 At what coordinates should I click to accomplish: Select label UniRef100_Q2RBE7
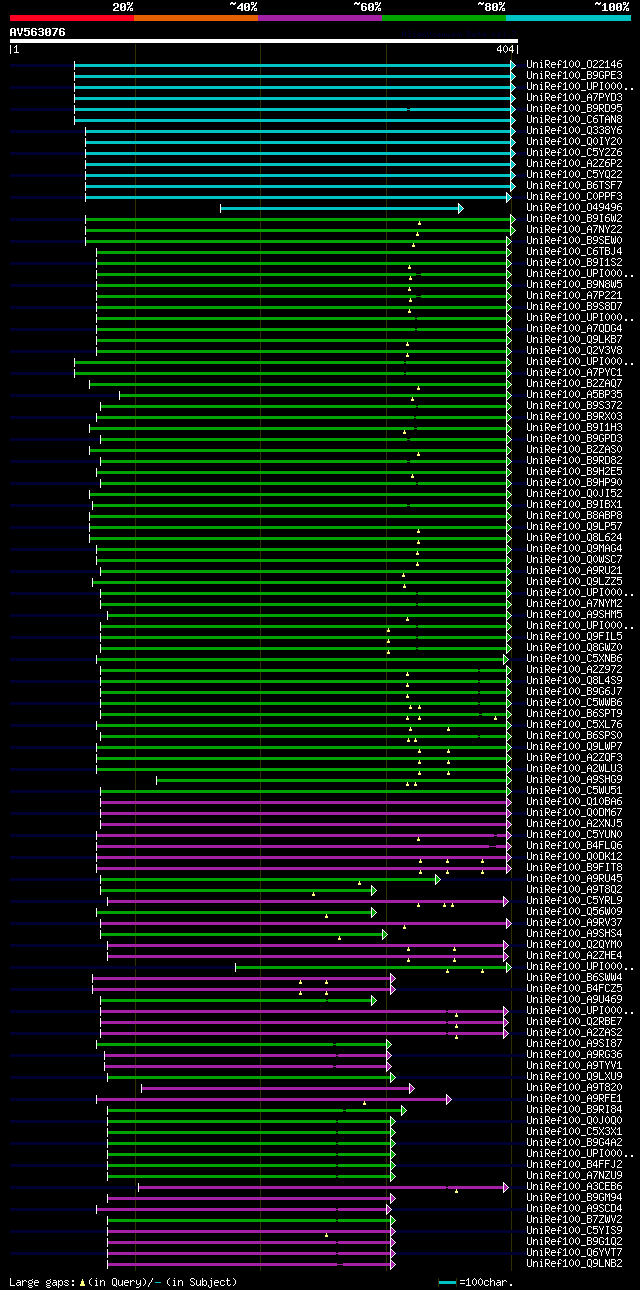point(574,1021)
